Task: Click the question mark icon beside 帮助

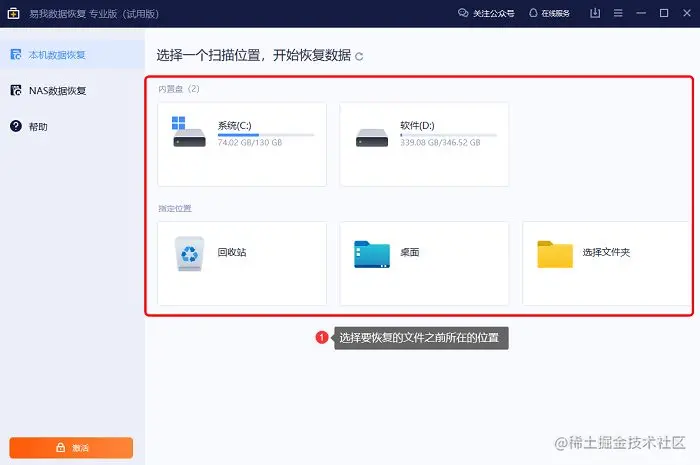Action: 16,126
